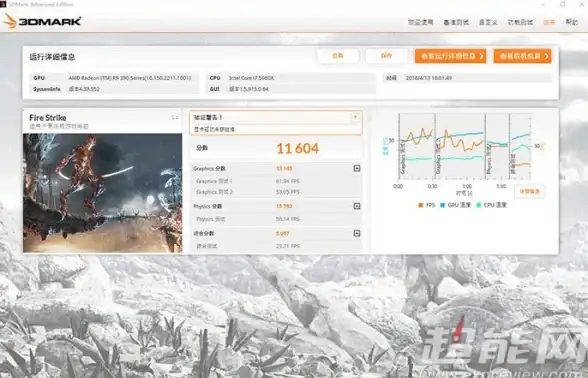Click the left axis unit icon on the chart
The image size is (588, 378).
385,146
